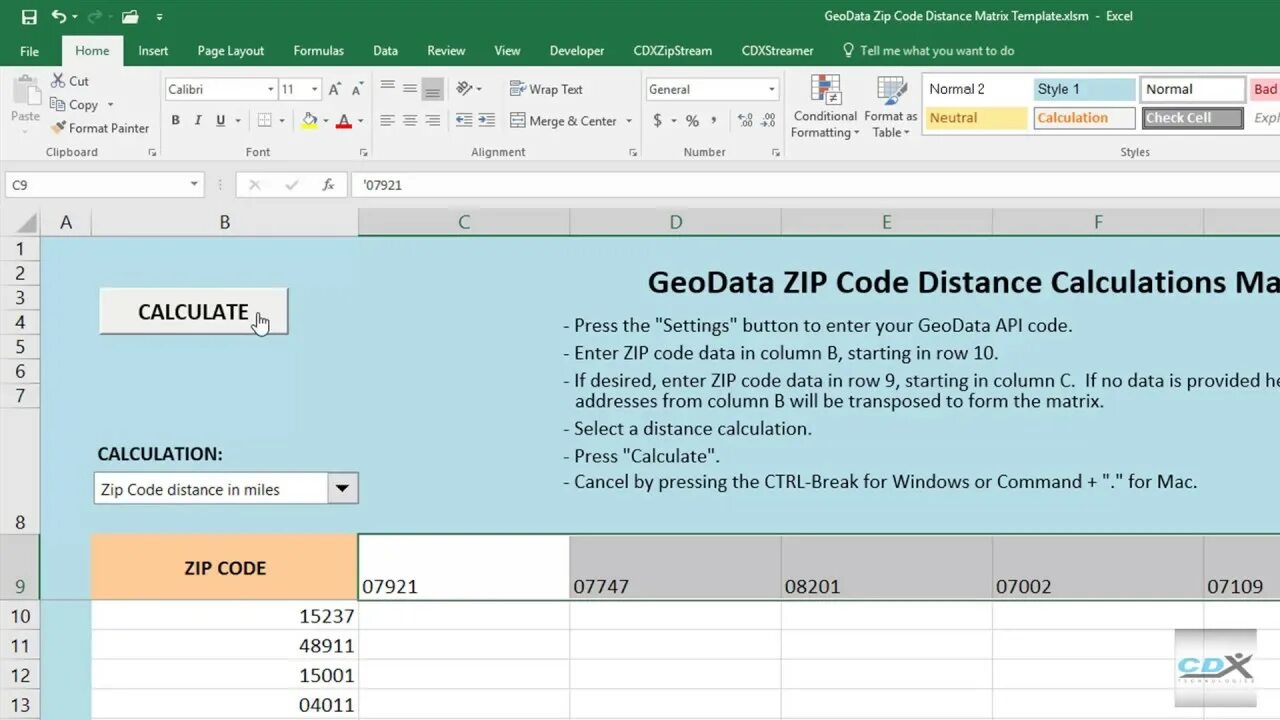Screen dimensions: 1280x720
Task: Toggle italic formatting
Action: (x=197, y=121)
